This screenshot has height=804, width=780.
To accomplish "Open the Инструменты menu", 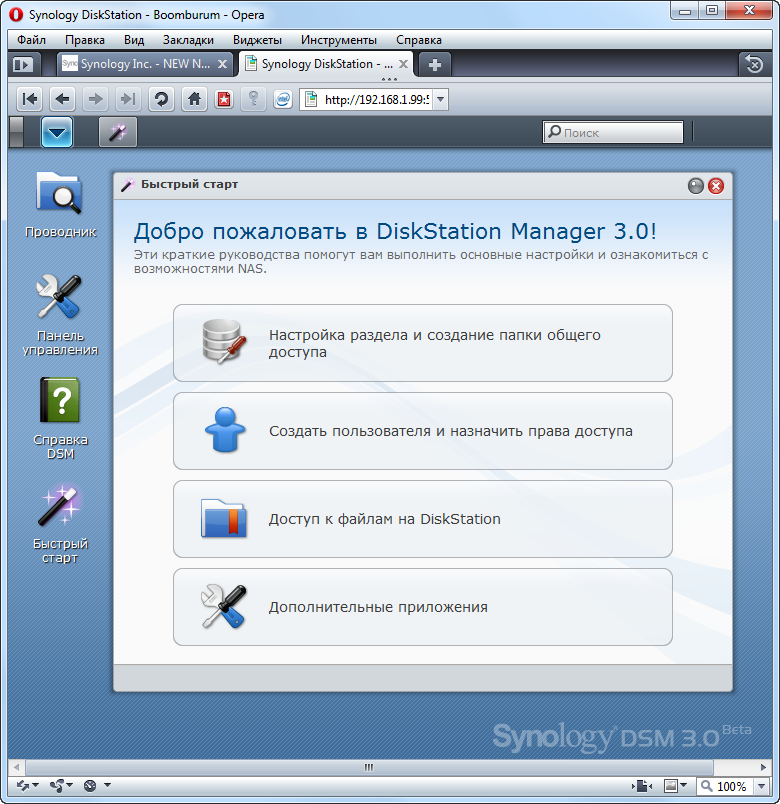I will (x=338, y=39).
